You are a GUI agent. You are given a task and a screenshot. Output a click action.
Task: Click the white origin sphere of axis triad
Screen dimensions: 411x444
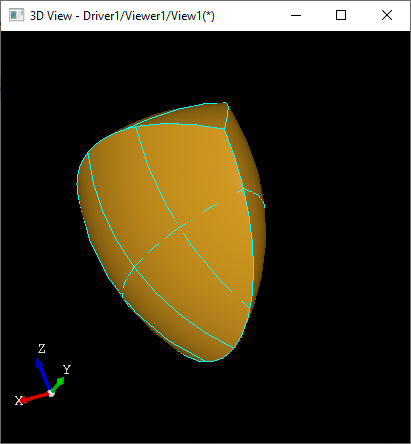click(51, 393)
